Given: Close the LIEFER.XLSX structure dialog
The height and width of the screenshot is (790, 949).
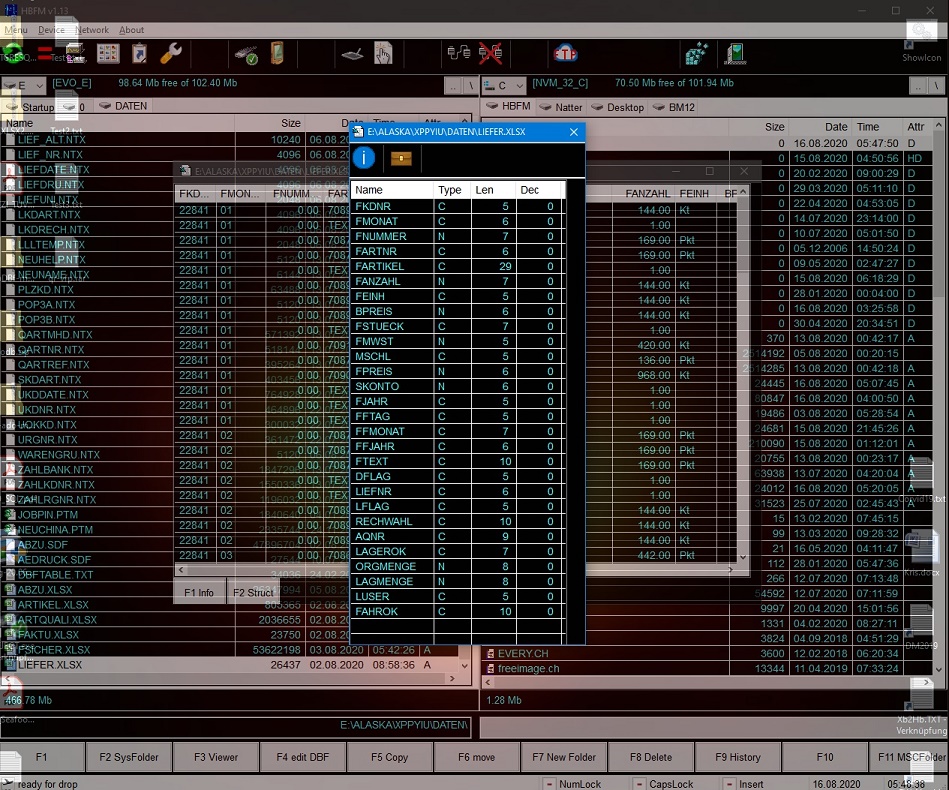Looking at the screenshot, I should [x=573, y=132].
